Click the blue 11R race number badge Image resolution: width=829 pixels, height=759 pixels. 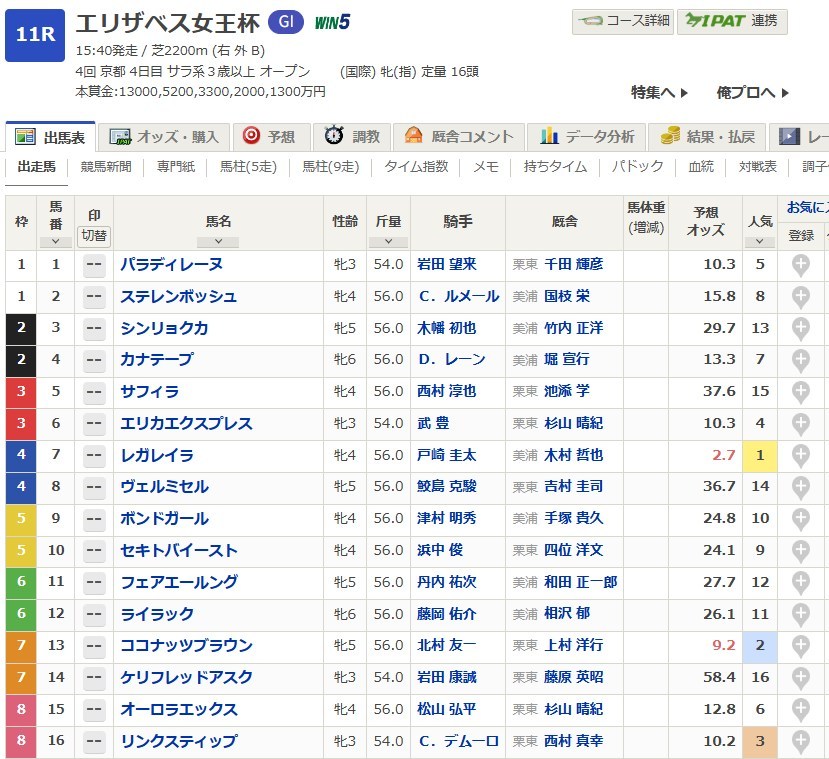click(35, 35)
